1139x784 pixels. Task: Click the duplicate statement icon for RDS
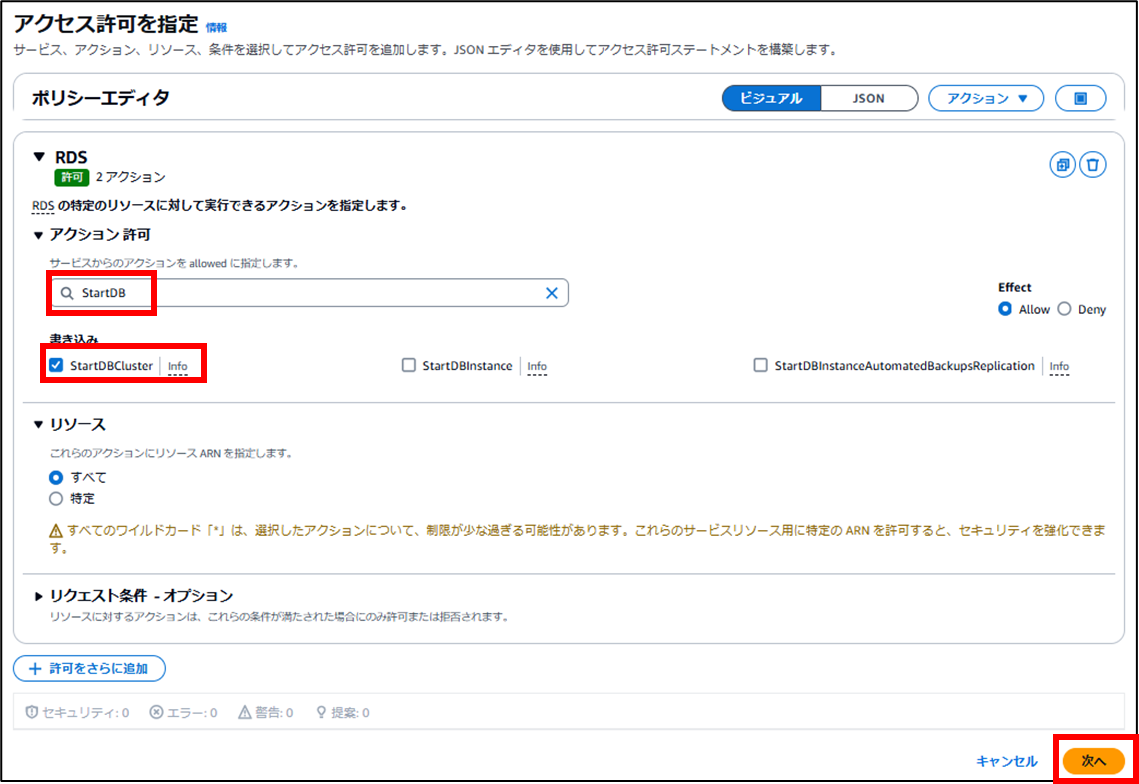pyautogui.click(x=1063, y=165)
